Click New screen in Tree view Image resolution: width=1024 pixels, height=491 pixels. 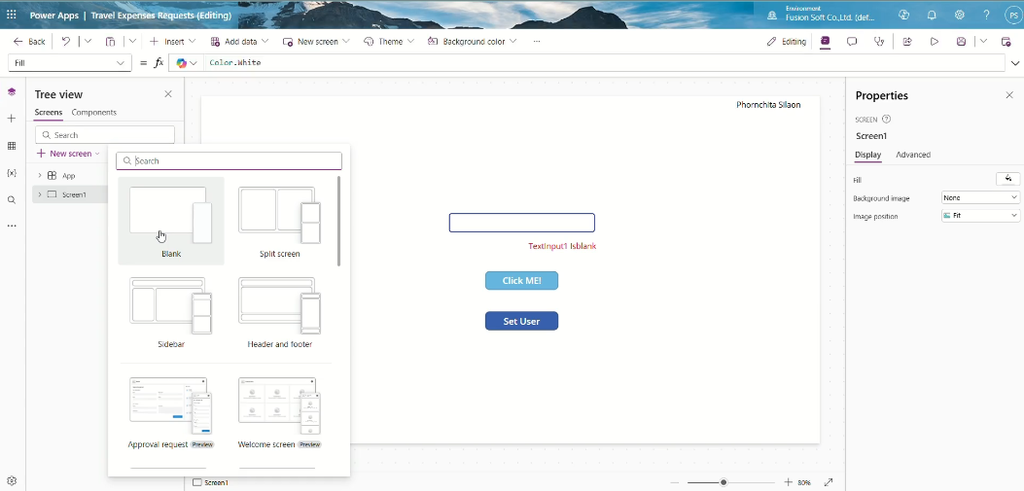69,153
